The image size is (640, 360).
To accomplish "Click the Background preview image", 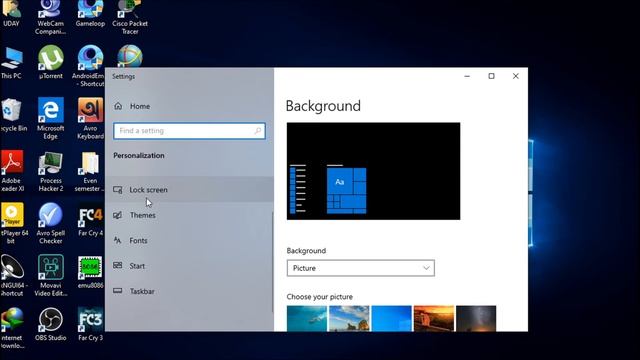I will coord(373,171).
